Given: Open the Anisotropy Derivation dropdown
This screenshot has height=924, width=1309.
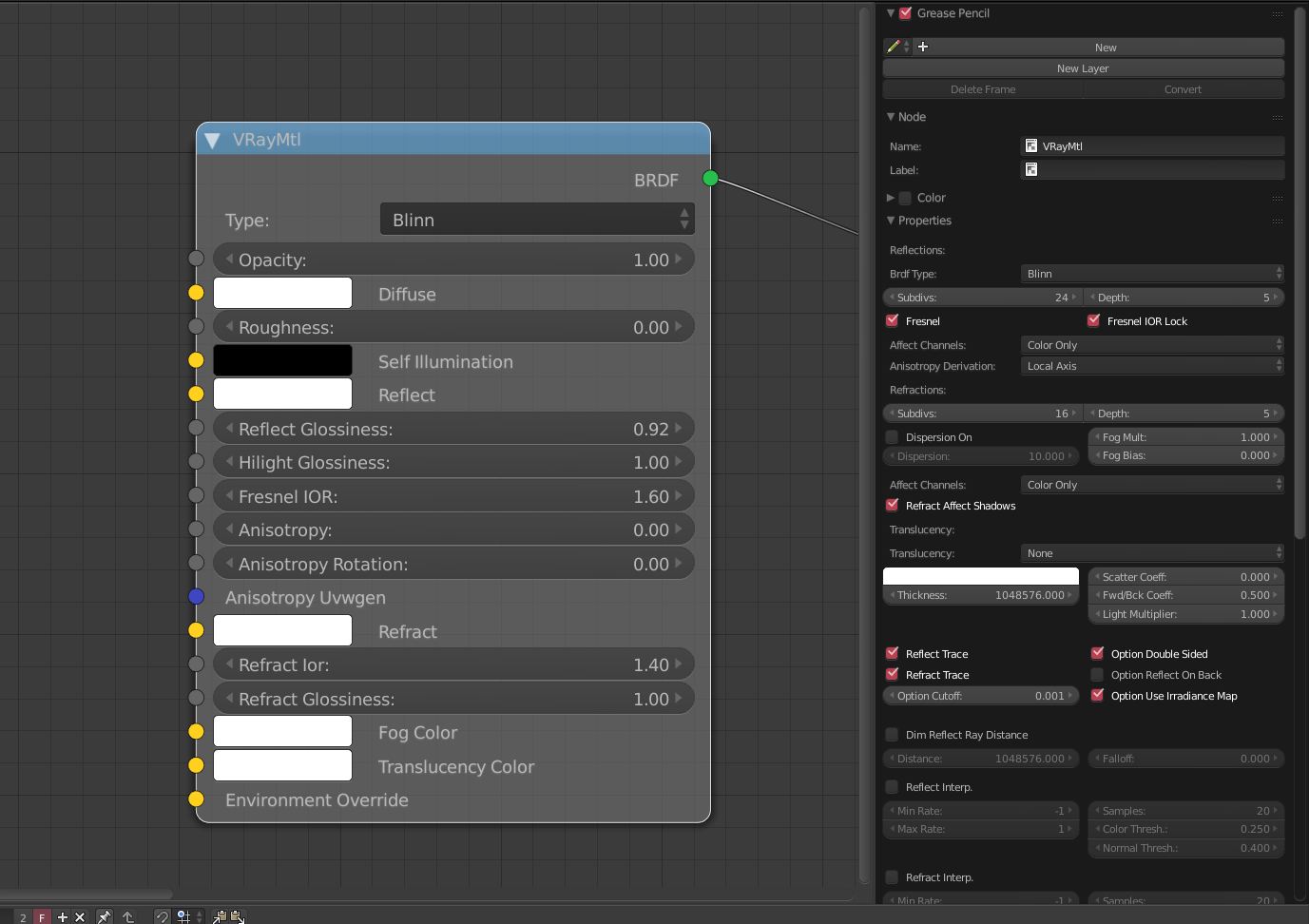Looking at the screenshot, I should click(x=1152, y=366).
